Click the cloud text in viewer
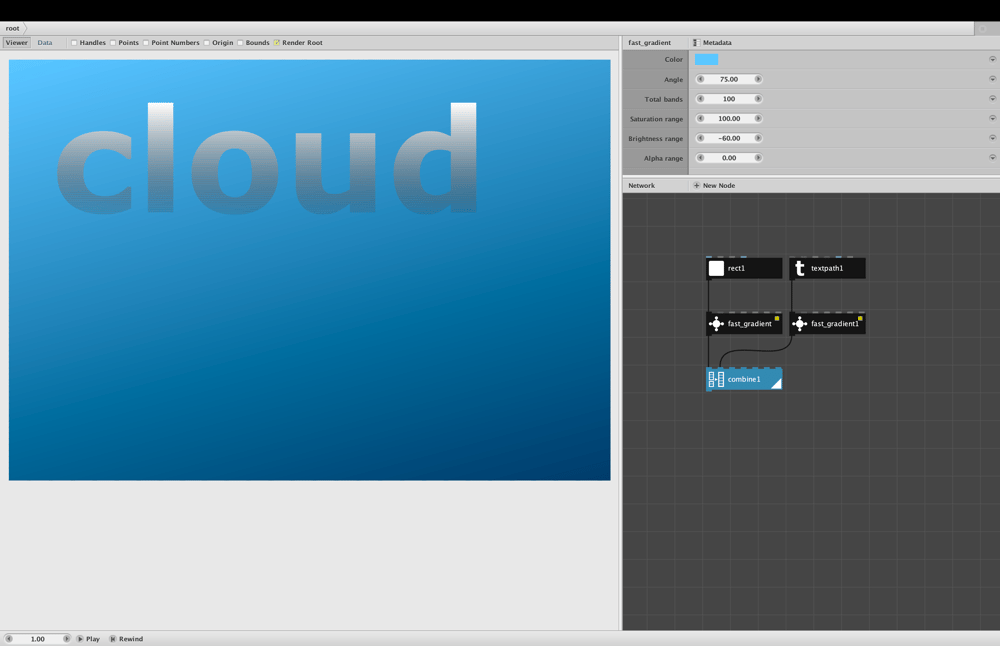Screen dimensions: 1000x646 click(267, 158)
